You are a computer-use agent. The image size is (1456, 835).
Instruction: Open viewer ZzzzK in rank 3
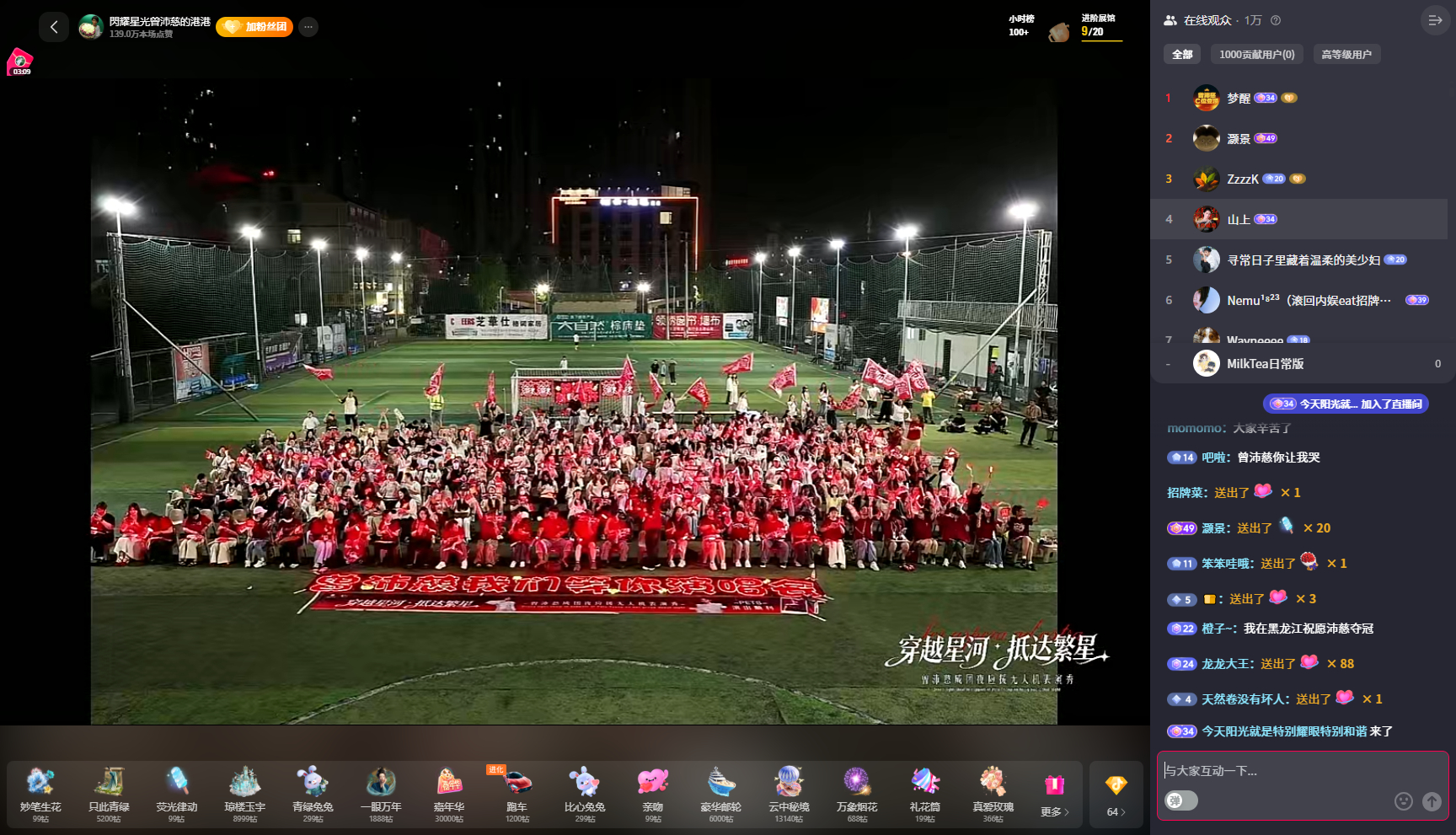[1299, 179]
